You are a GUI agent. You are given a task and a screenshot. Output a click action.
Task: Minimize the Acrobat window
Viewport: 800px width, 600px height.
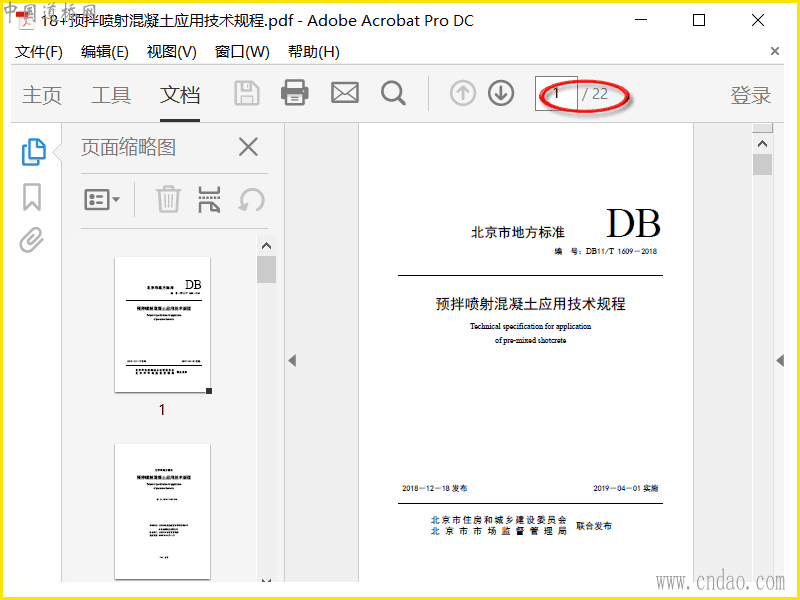pyautogui.click(x=641, y=20)
